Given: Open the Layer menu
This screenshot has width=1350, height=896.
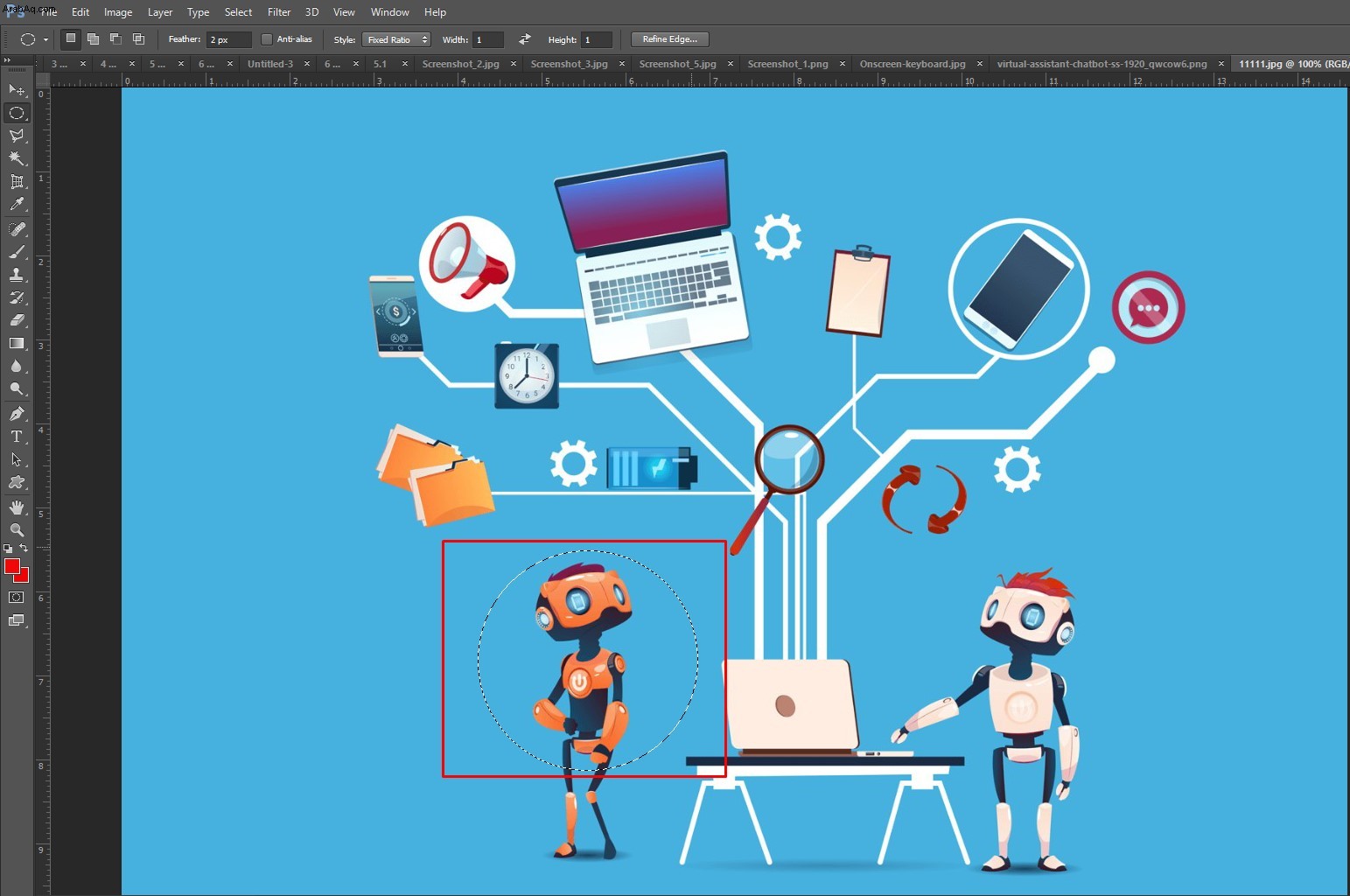Looking at the screenshot, I should coord(160,12).
